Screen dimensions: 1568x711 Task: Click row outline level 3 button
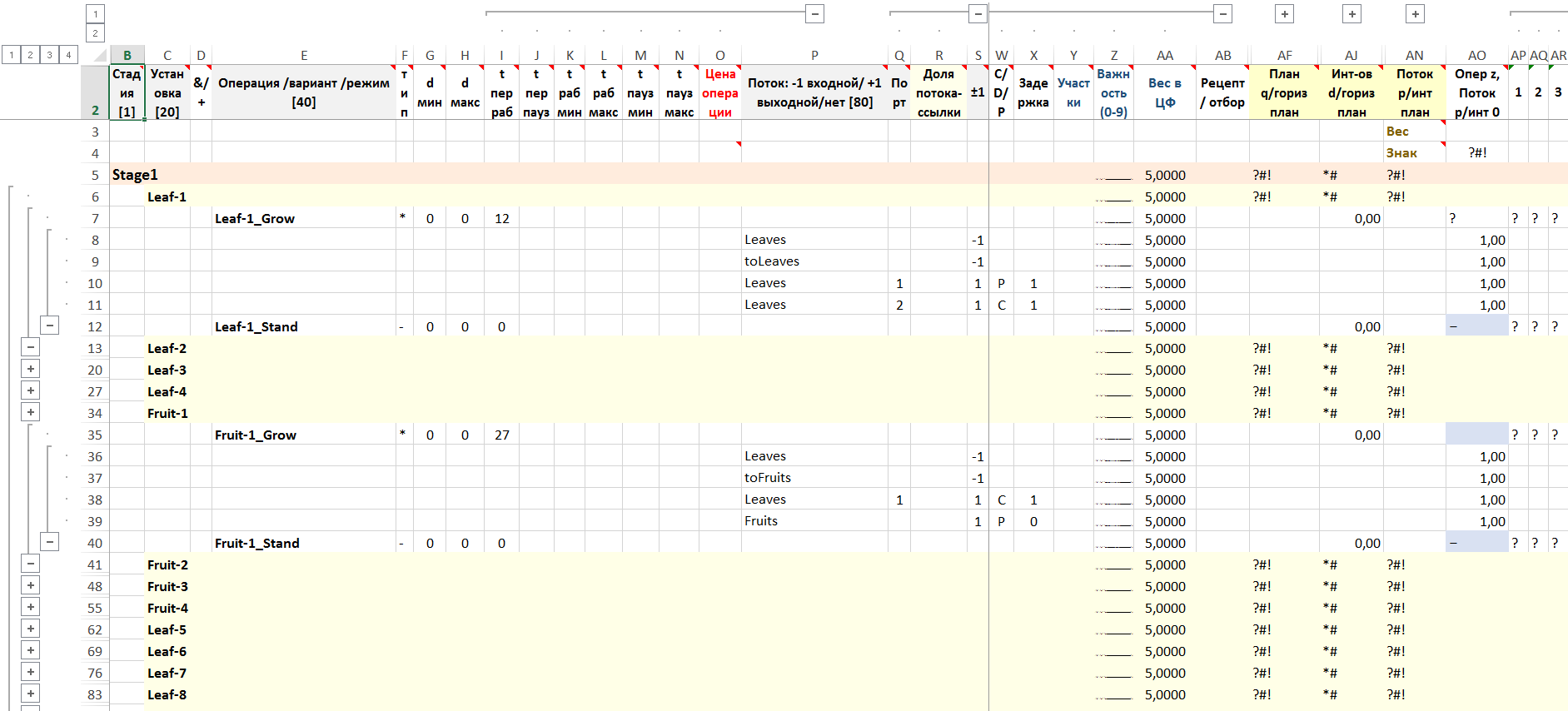point(49,55)
